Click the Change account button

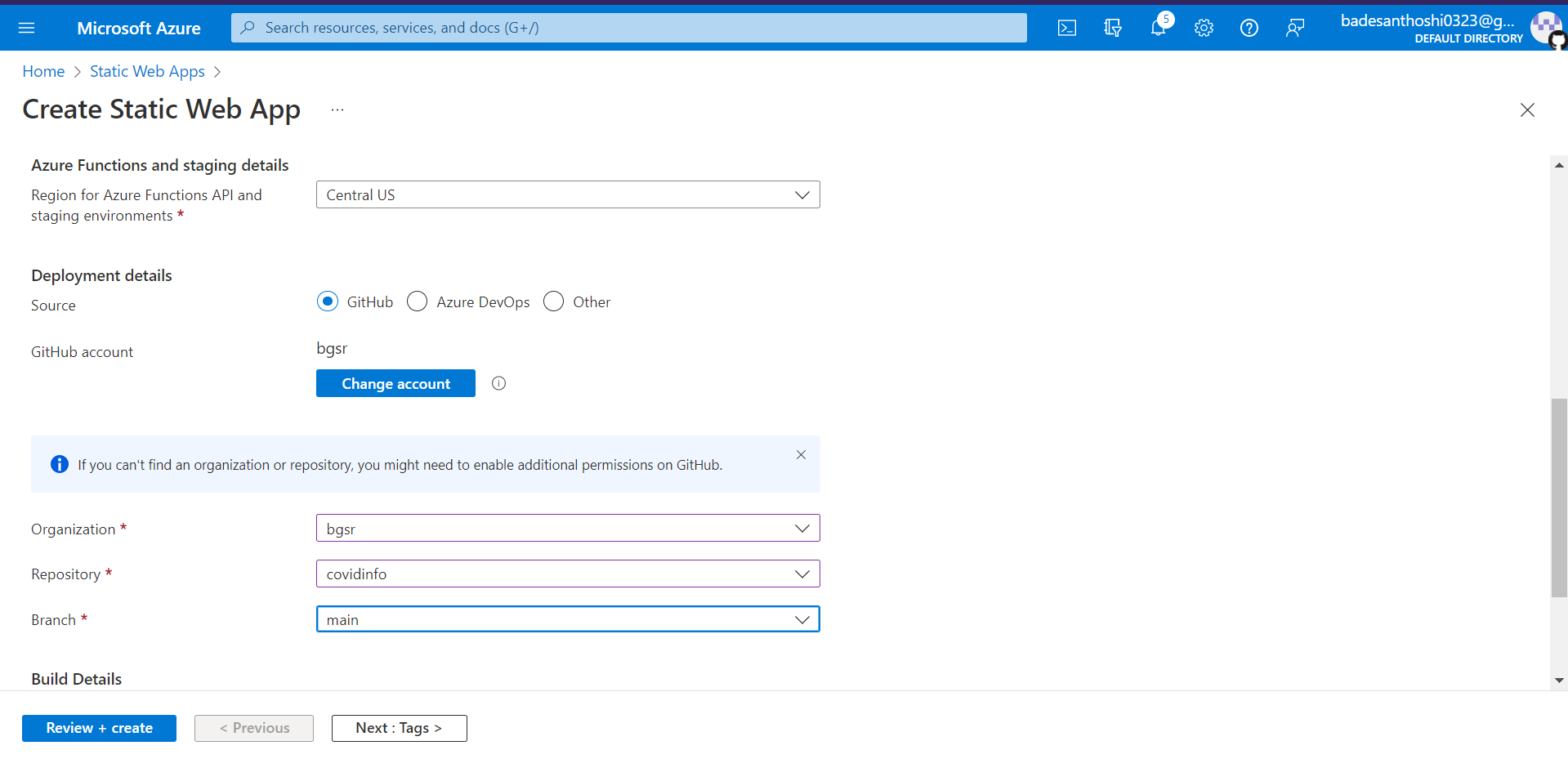point(395,383)
